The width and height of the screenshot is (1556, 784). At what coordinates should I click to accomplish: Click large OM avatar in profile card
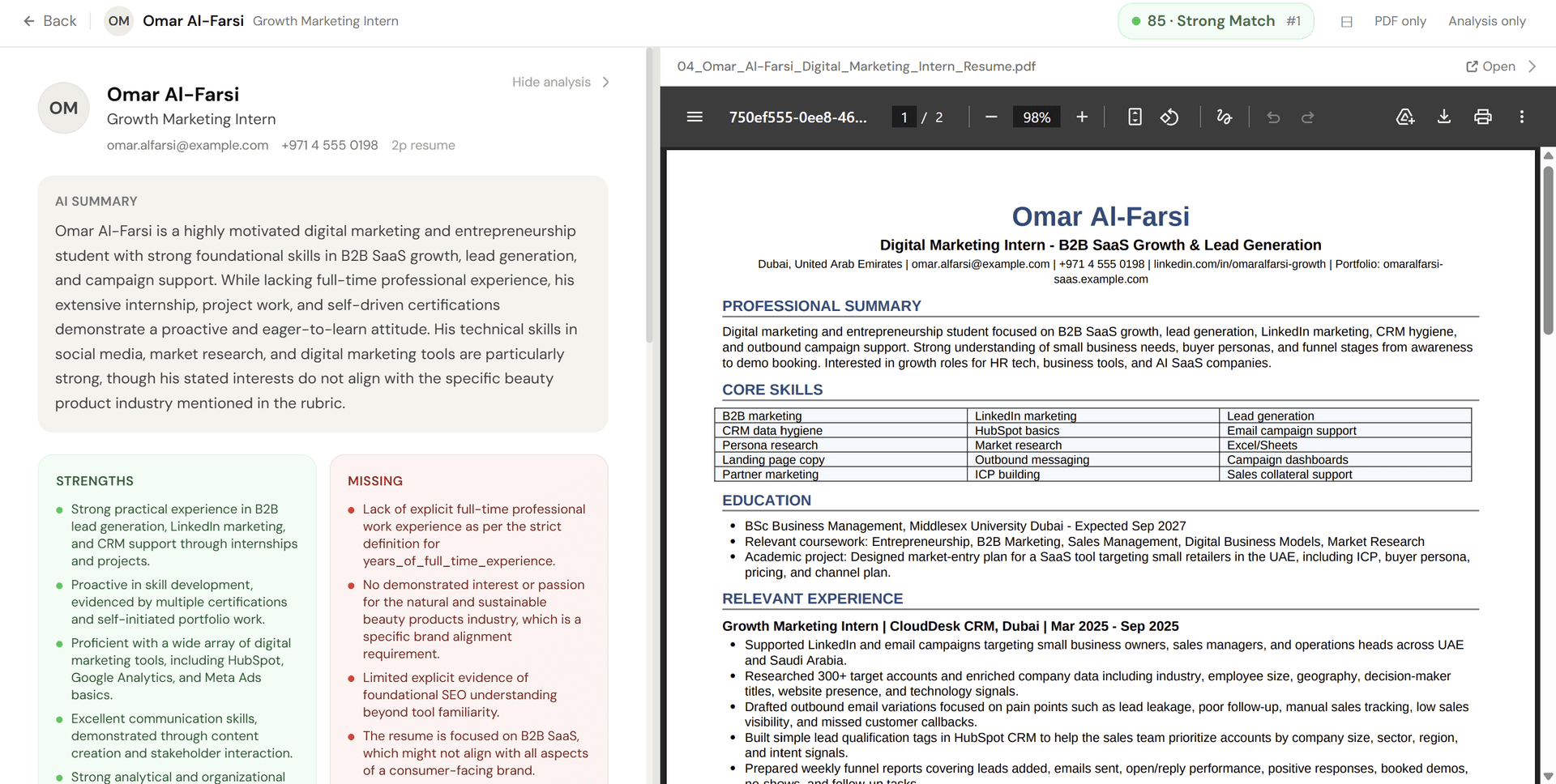[x=63, y=108]
